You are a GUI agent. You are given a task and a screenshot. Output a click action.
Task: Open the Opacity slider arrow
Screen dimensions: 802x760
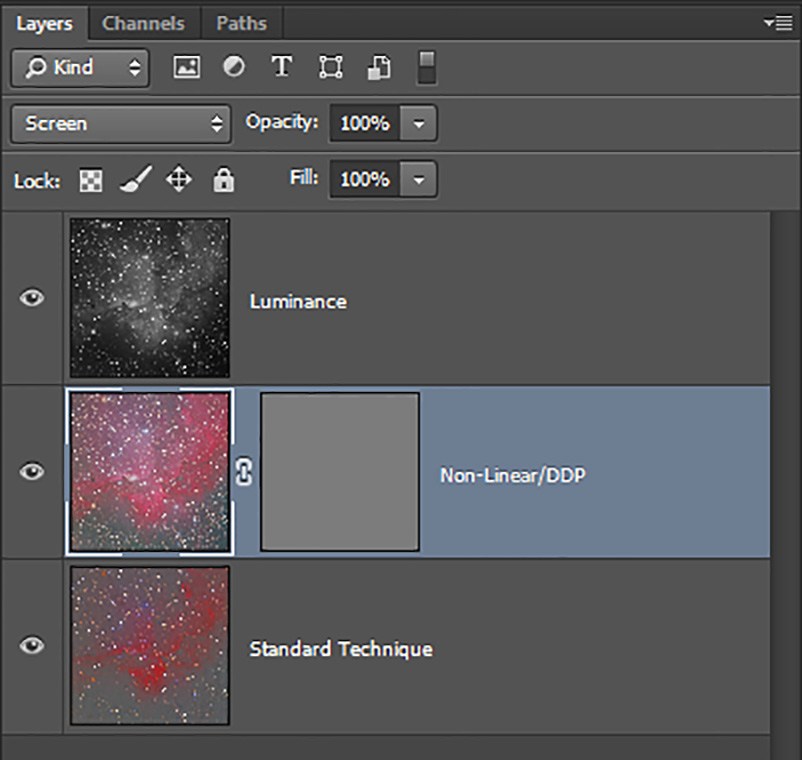coord(418,123)
